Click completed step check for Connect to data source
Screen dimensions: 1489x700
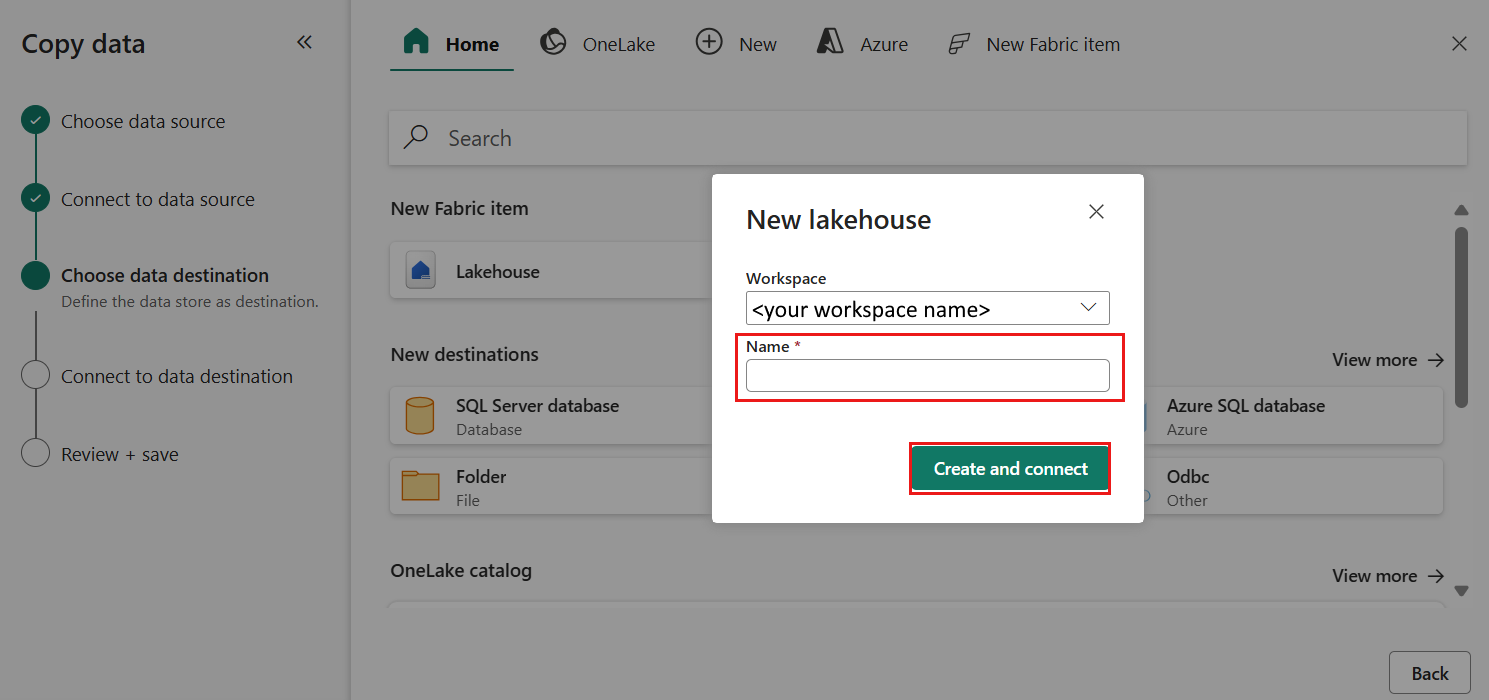click(x=35, y=198)
